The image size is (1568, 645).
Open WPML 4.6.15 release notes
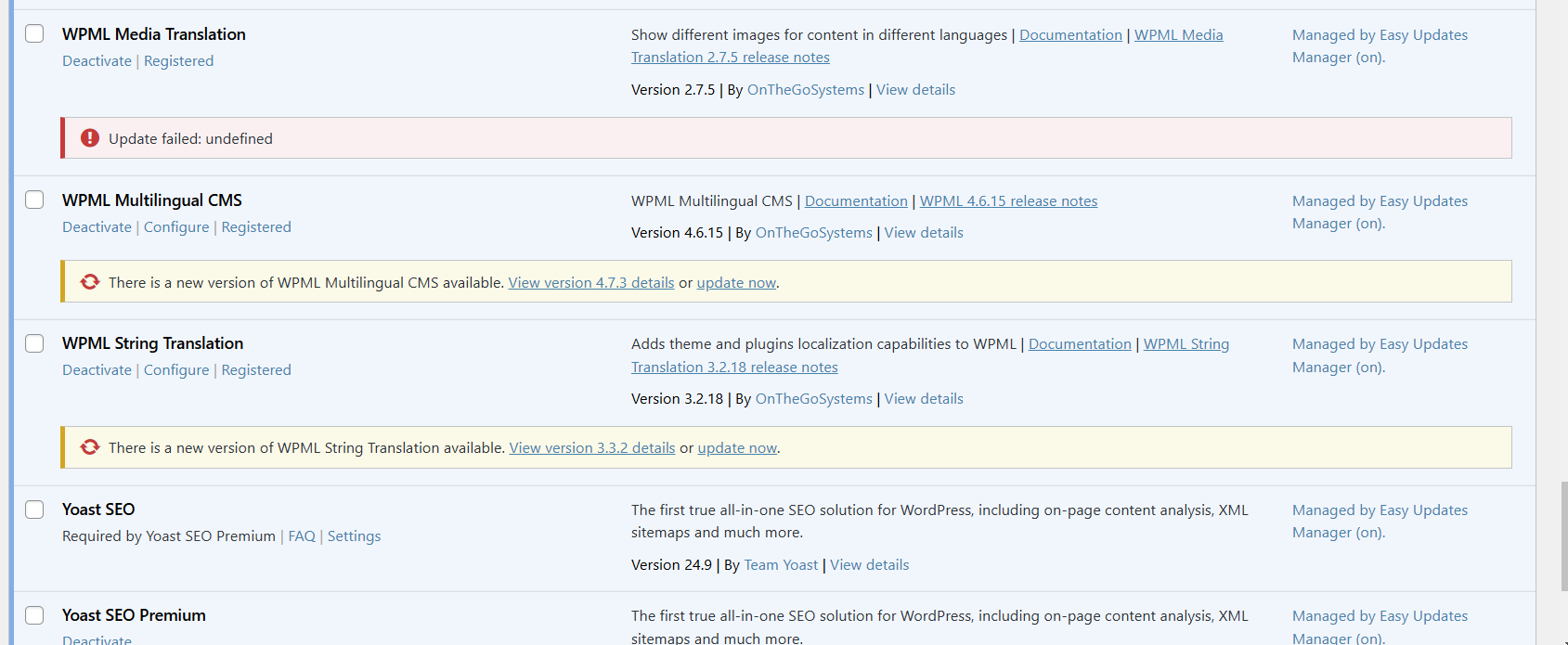click(1008, 201)
